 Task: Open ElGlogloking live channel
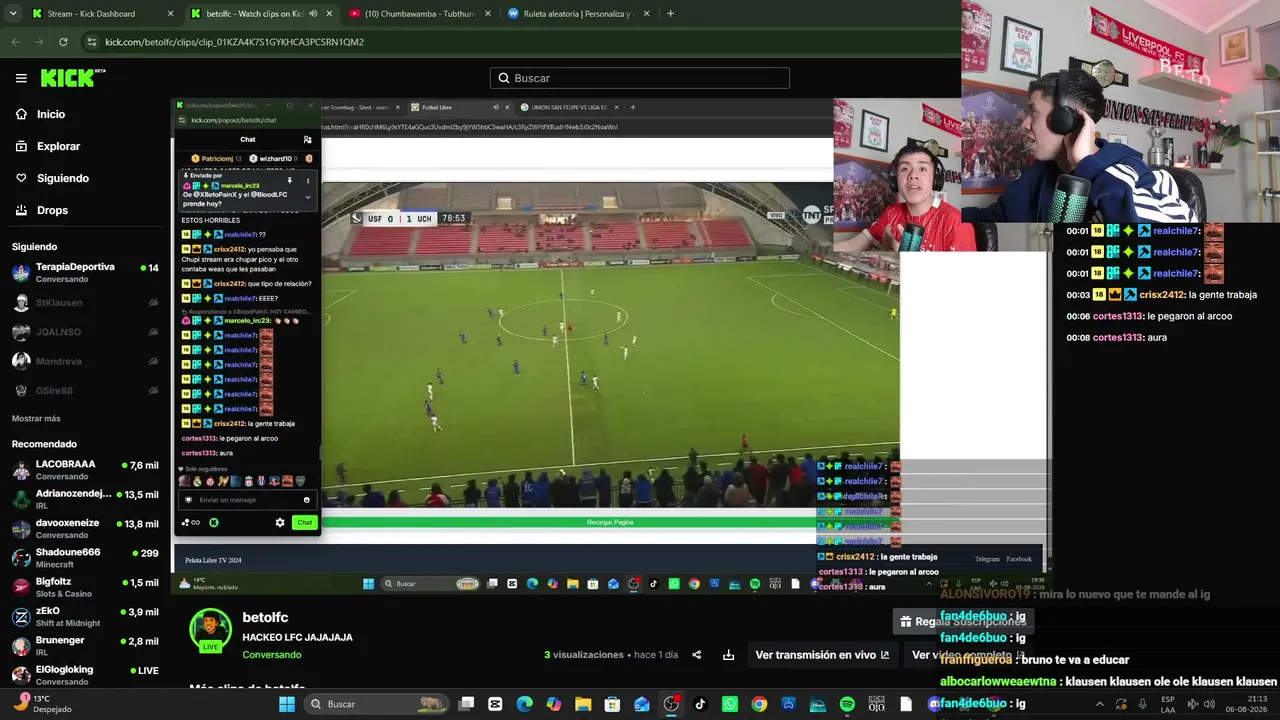(x=85, y=675)
